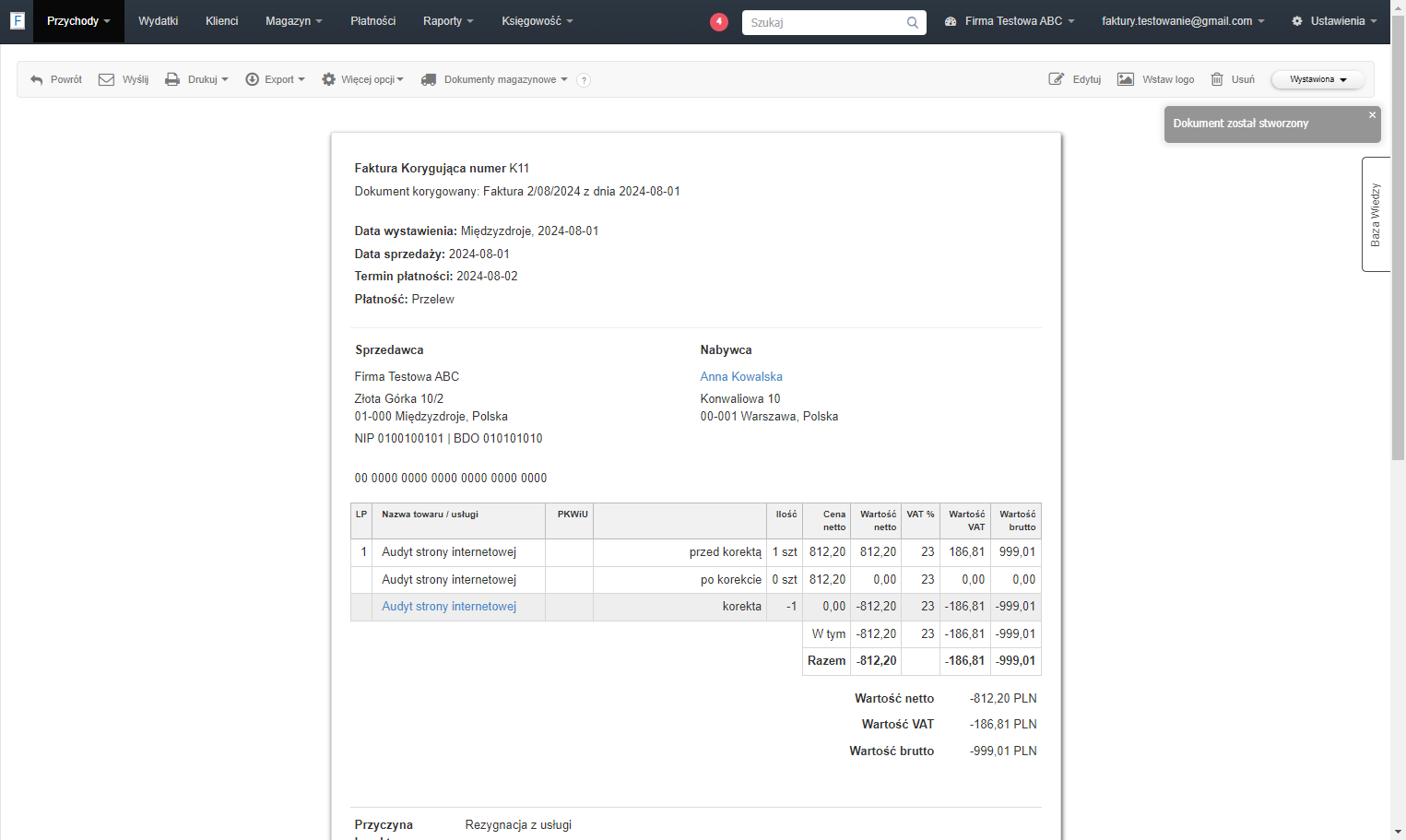Image resolution: width=1406 pixels, height=840 pixels.
Task: Click the Więcej opcji gear icon
Action: pos(328,80)
